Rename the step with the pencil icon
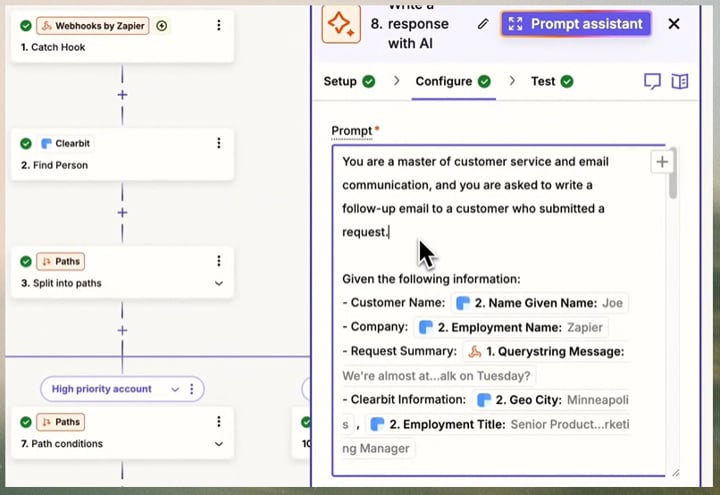The height and width of the screenshot is (495, 720). tap(483, 24)
